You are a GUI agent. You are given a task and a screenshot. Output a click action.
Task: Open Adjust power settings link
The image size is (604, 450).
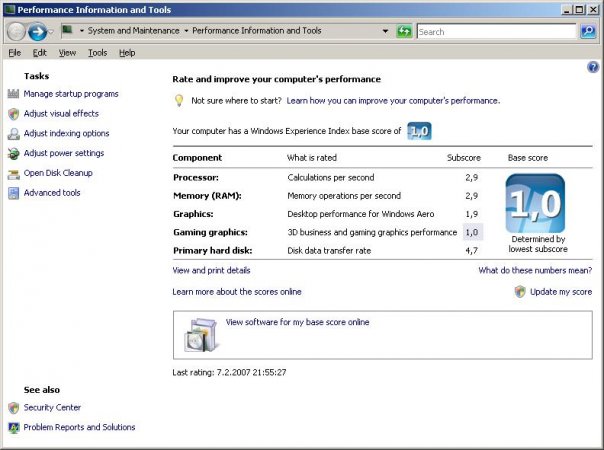pyautogui.click(x=64, y=153)
